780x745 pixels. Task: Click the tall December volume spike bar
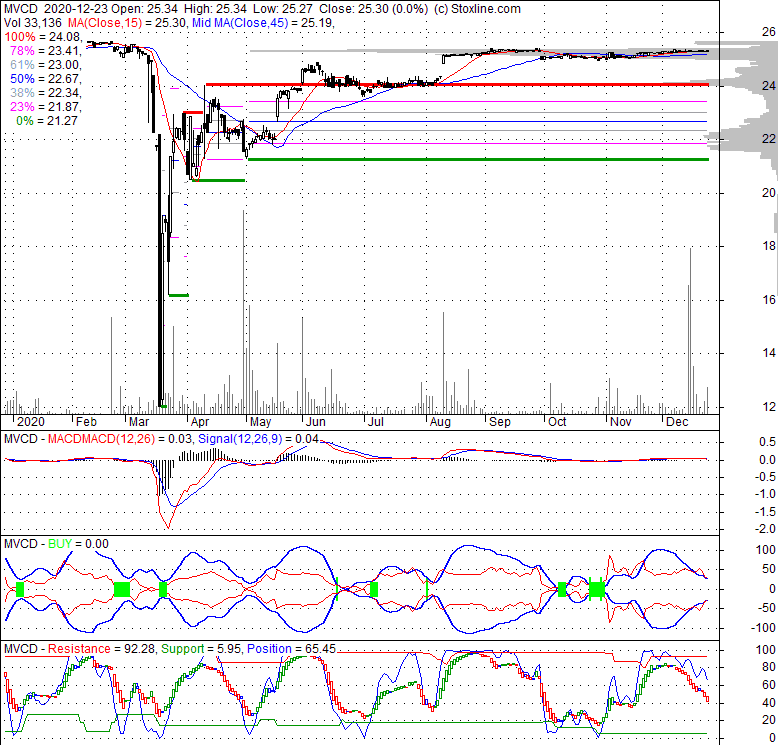point(690,330)
